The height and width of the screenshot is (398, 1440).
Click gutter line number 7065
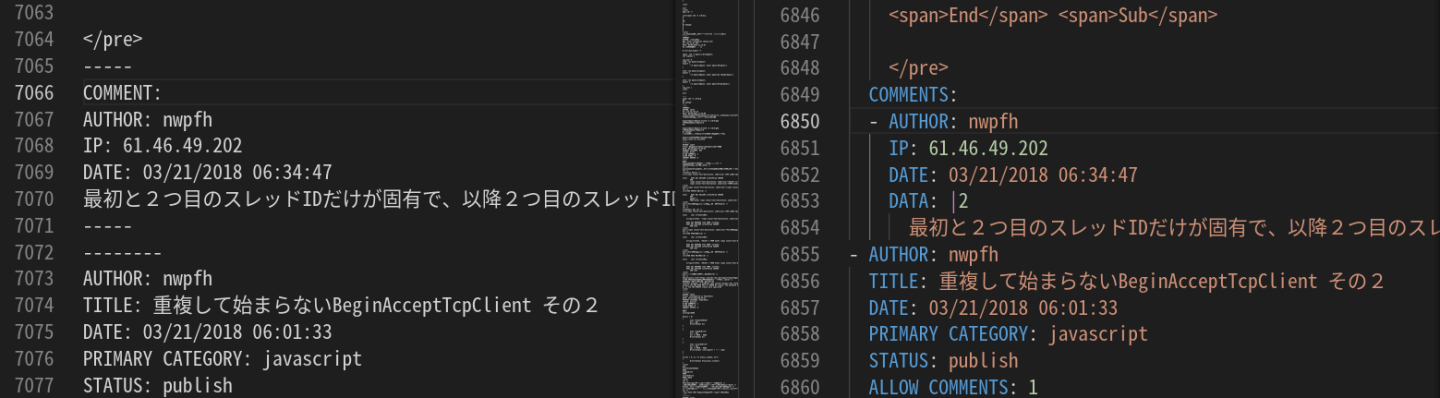pos(33,67)
